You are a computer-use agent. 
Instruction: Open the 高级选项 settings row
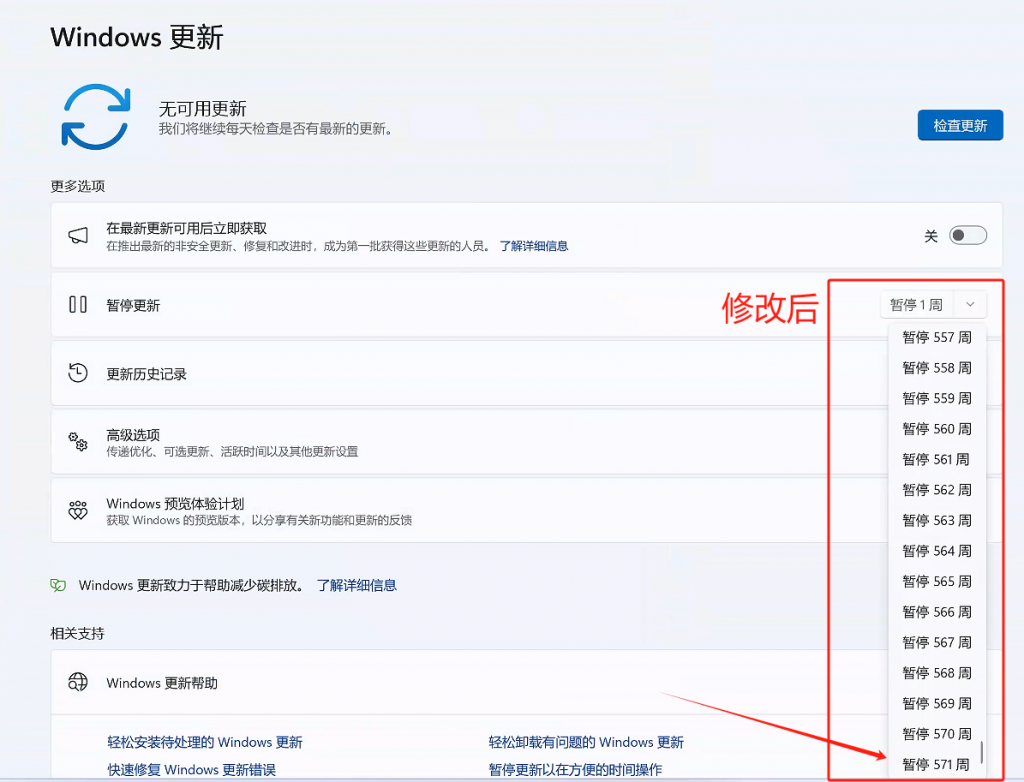point(526,442)
